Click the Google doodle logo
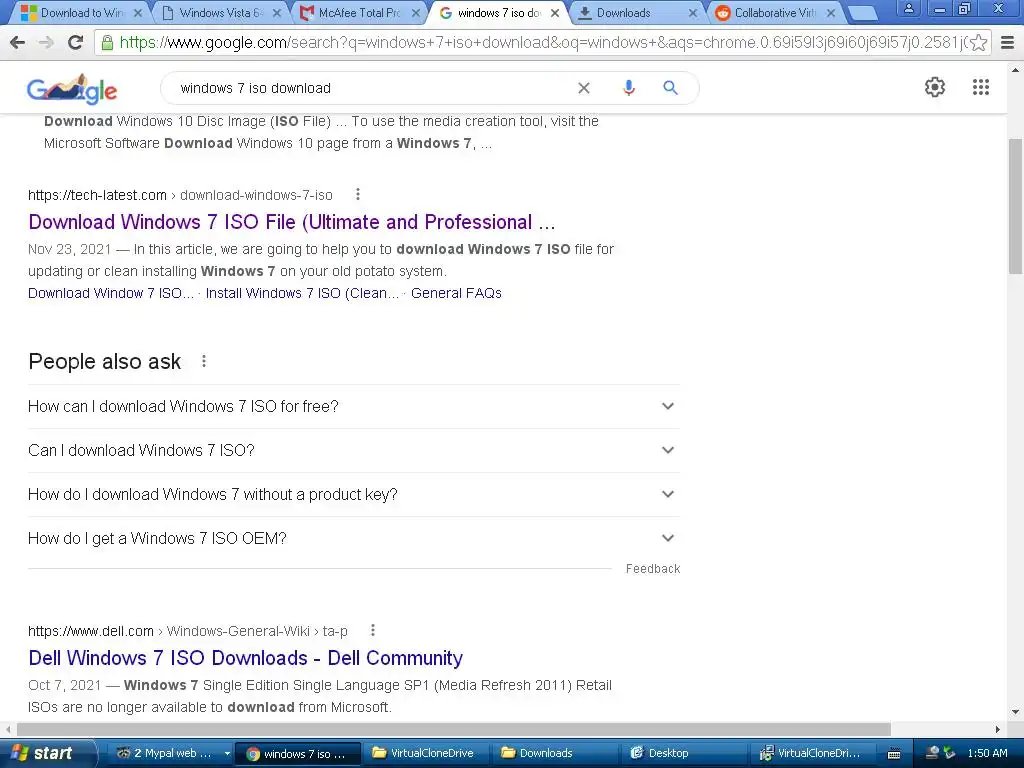Screen dimensions: 1024x768 tap(72, 89)
